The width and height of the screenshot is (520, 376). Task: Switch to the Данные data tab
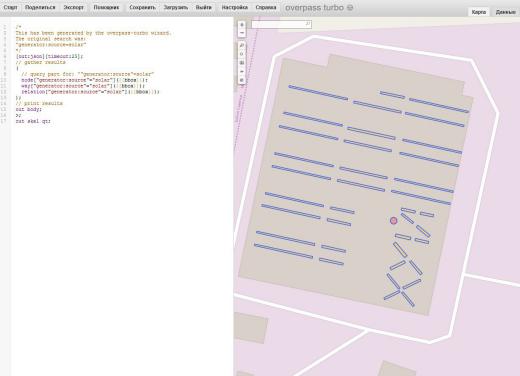click(x=506, y=12)
